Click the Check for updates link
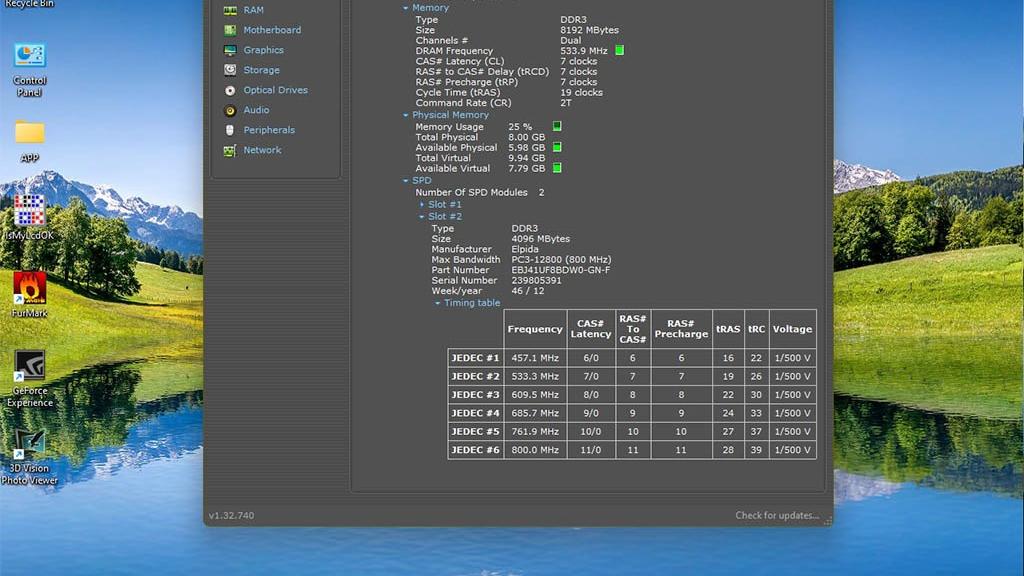 tap(777, 516)
